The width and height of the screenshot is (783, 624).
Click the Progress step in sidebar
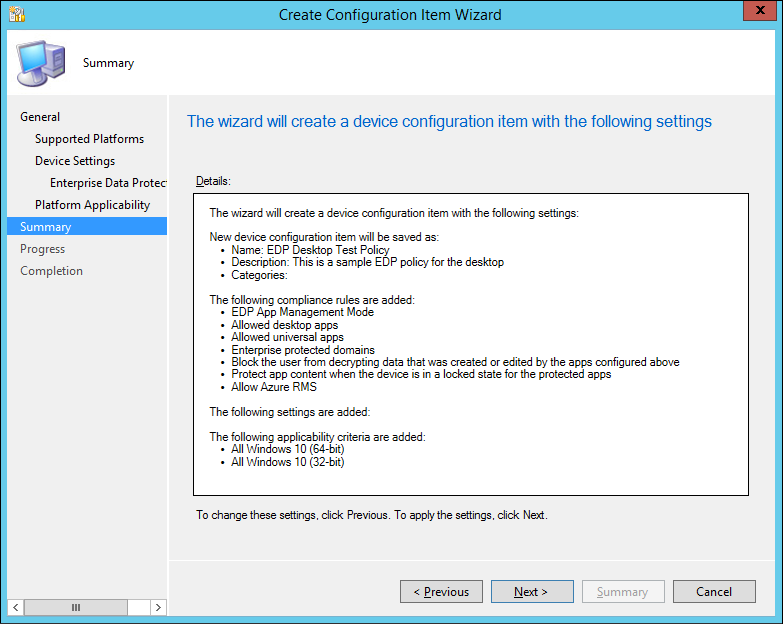42,249
